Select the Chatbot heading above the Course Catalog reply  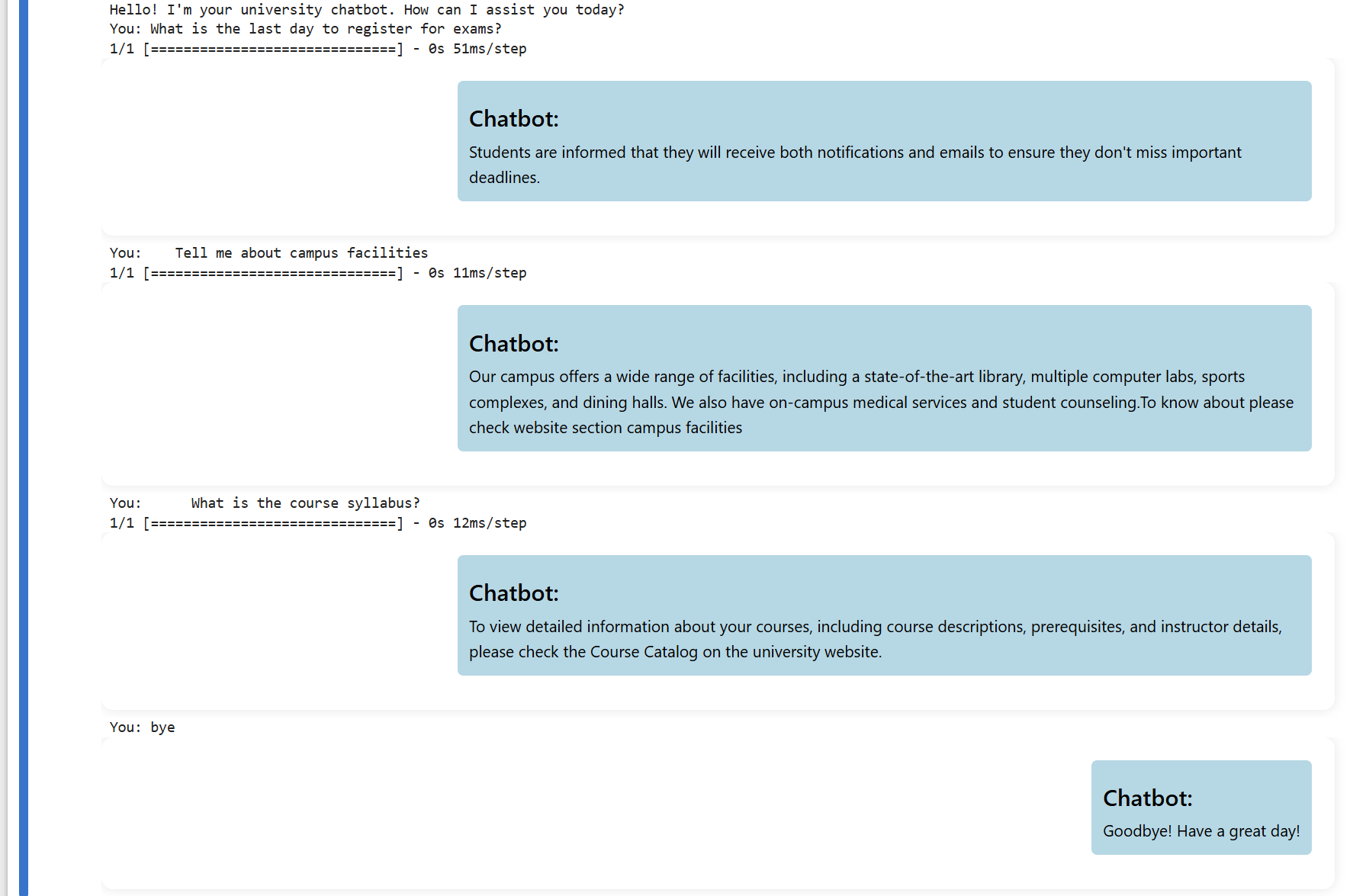pyautogui.click(x=513, y=593)
